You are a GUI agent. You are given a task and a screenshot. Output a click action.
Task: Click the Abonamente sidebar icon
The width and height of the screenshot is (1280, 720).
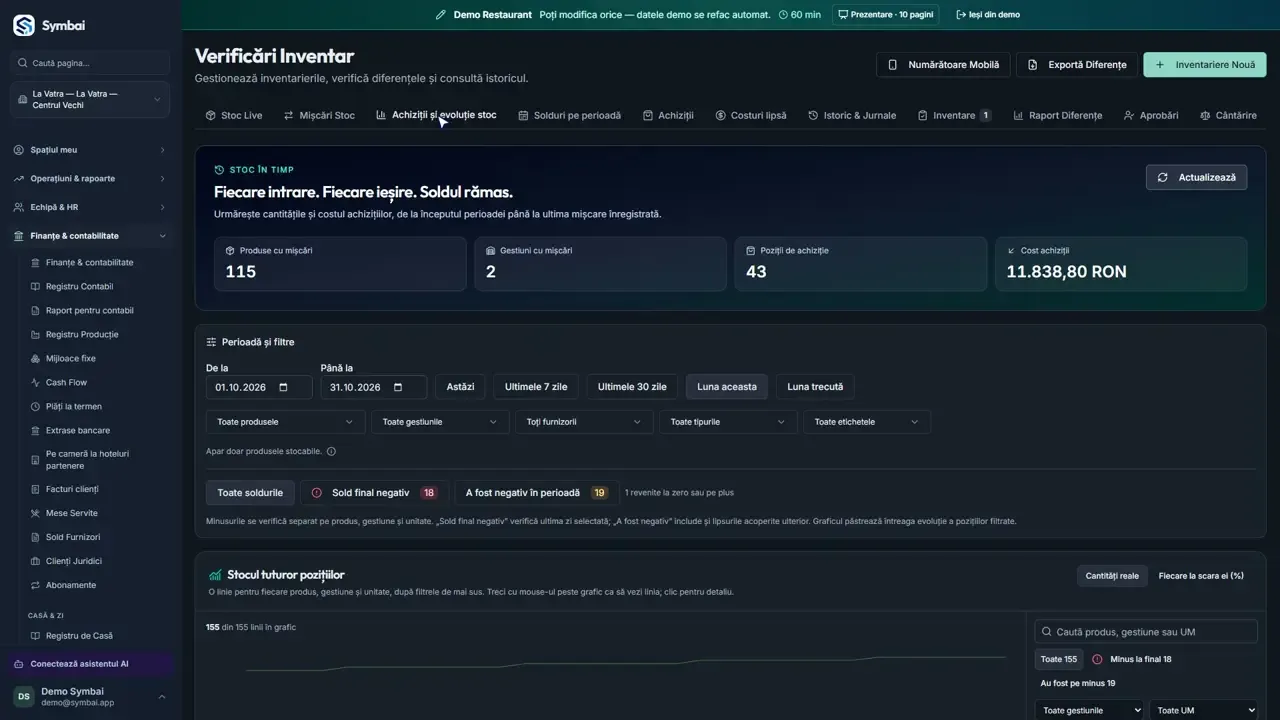36,586
